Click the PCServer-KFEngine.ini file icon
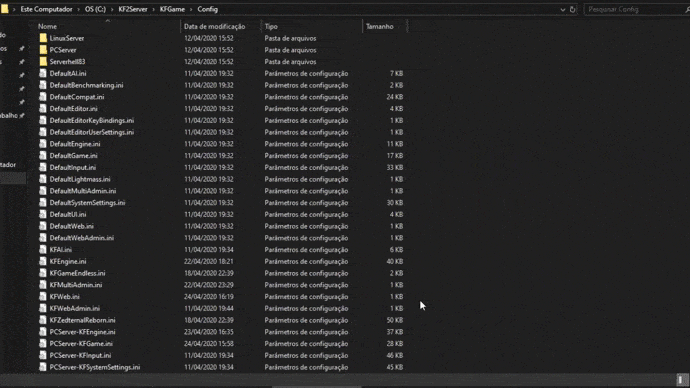This screenshot has width=690, height=388. [x=43, y=332]
